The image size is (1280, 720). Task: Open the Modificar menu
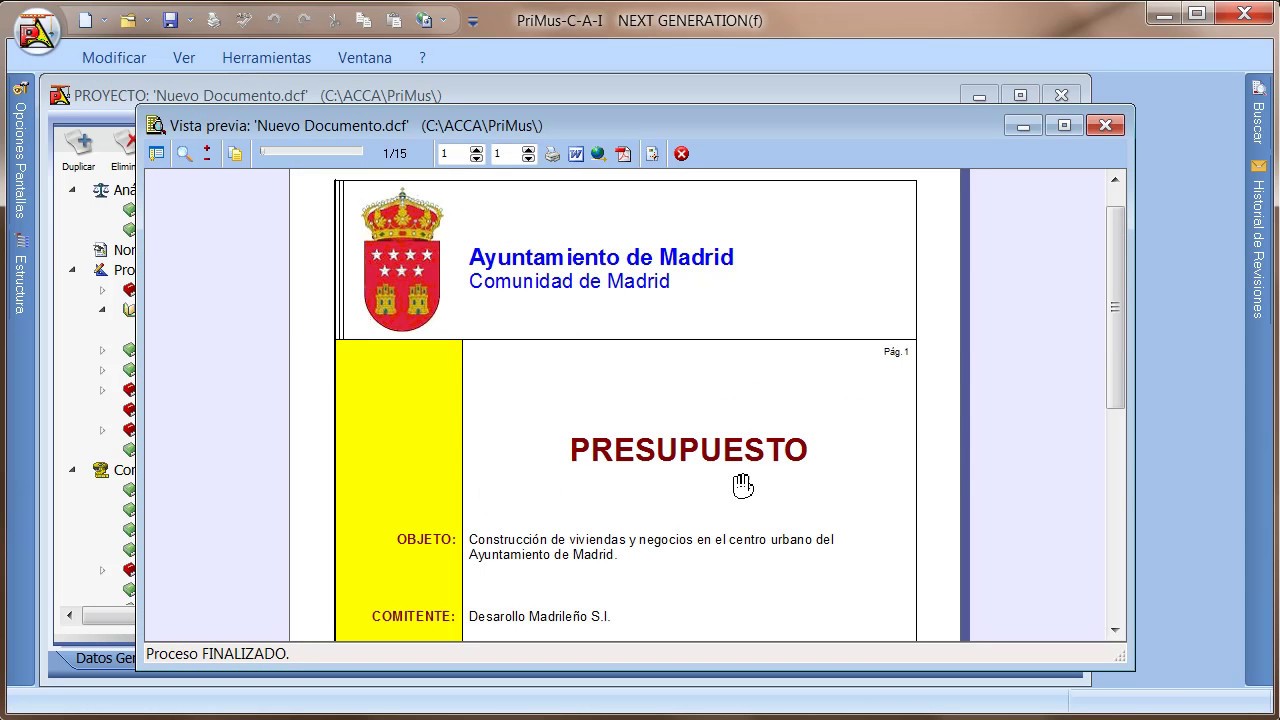click(x=114, y=58)
